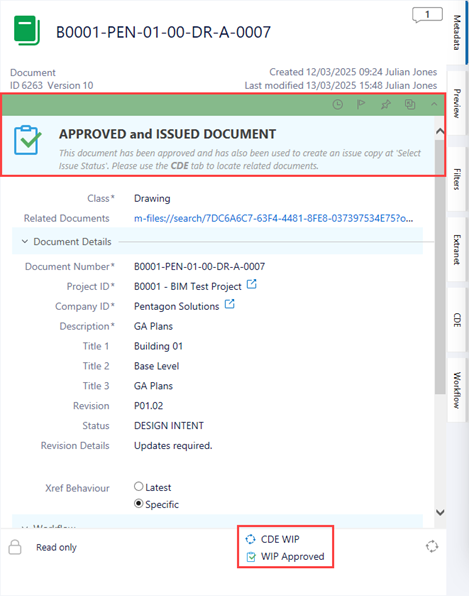Open Pentagon Solutions company in new window
Screen dimensions: 469x596
(x=230, y=304)
